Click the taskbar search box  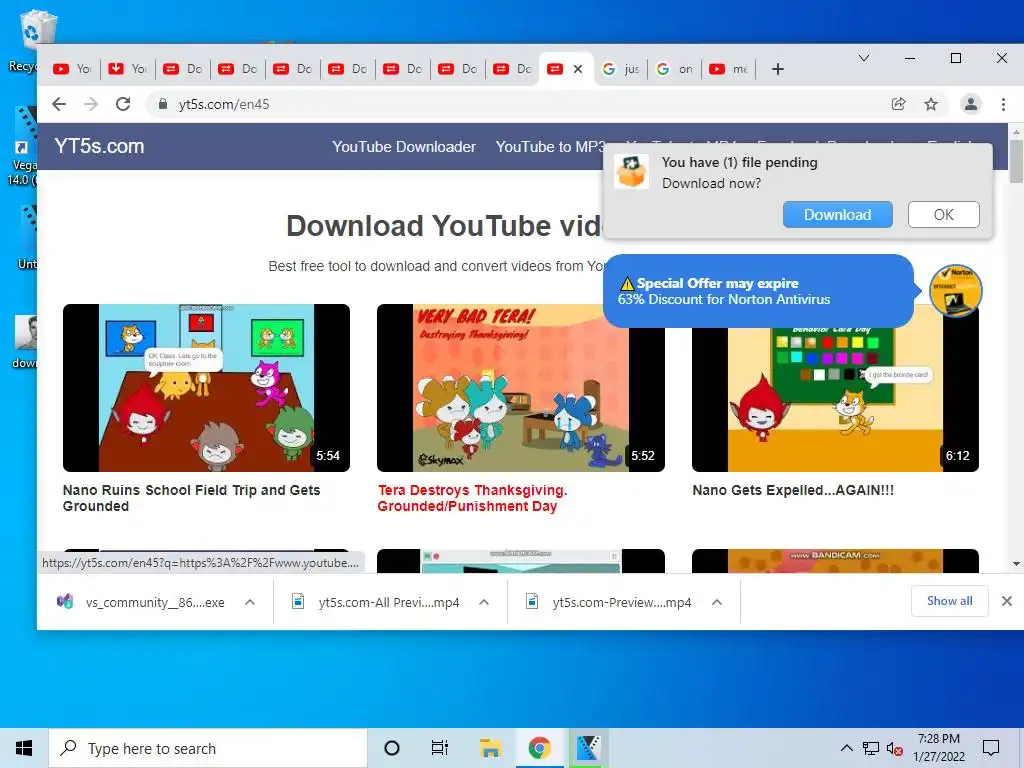[208, 748]
